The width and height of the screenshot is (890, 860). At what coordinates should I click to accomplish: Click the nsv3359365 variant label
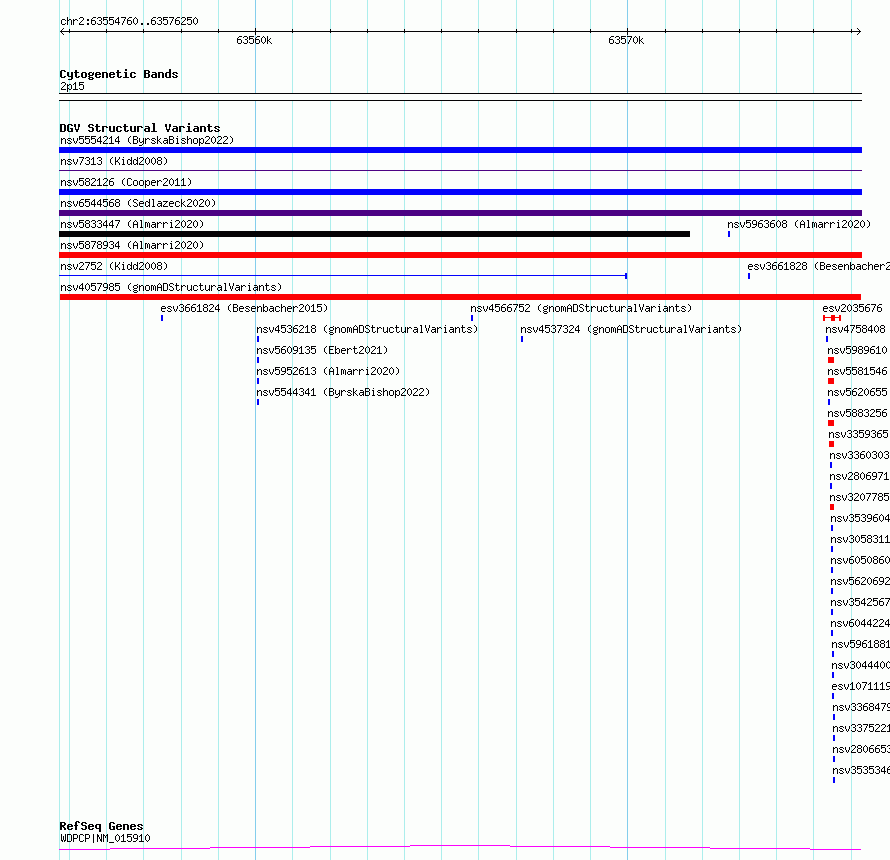click(858, 434)
